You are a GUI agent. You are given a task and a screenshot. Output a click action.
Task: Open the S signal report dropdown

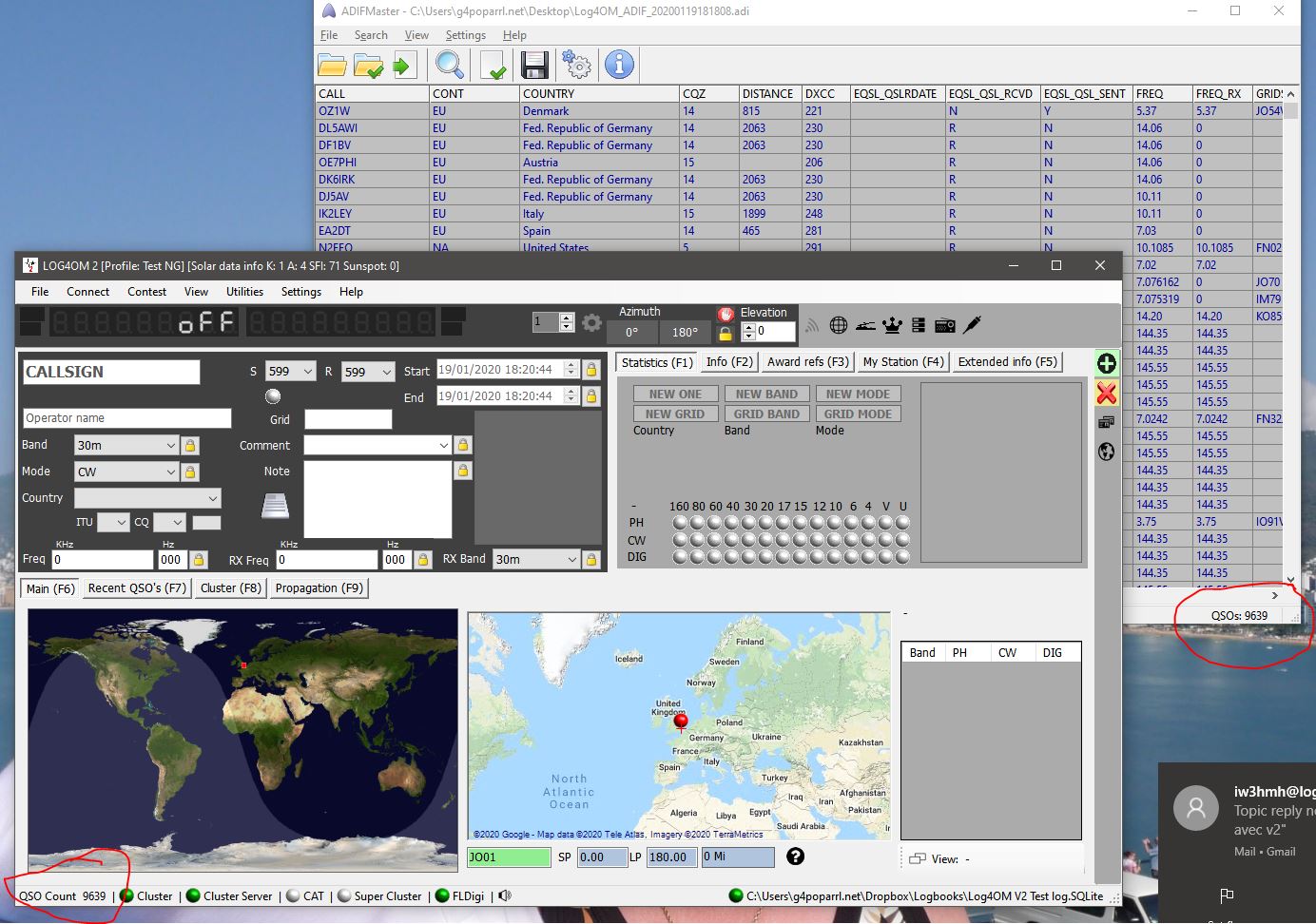pos(290,372)
